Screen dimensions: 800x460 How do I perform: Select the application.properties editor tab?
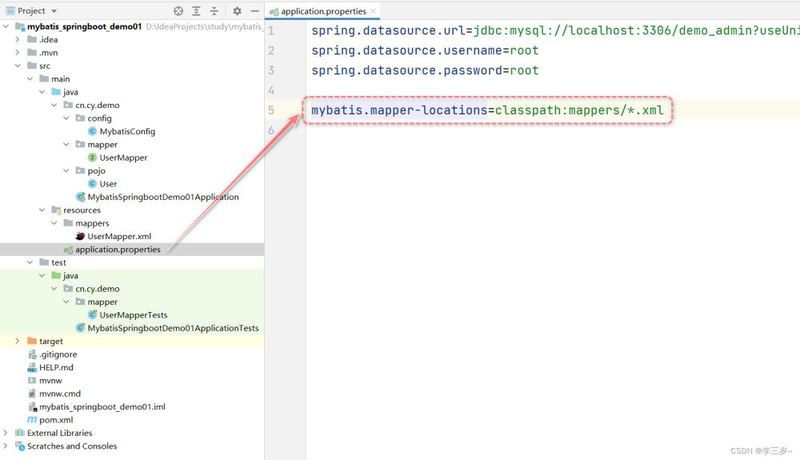pos(323,11)
